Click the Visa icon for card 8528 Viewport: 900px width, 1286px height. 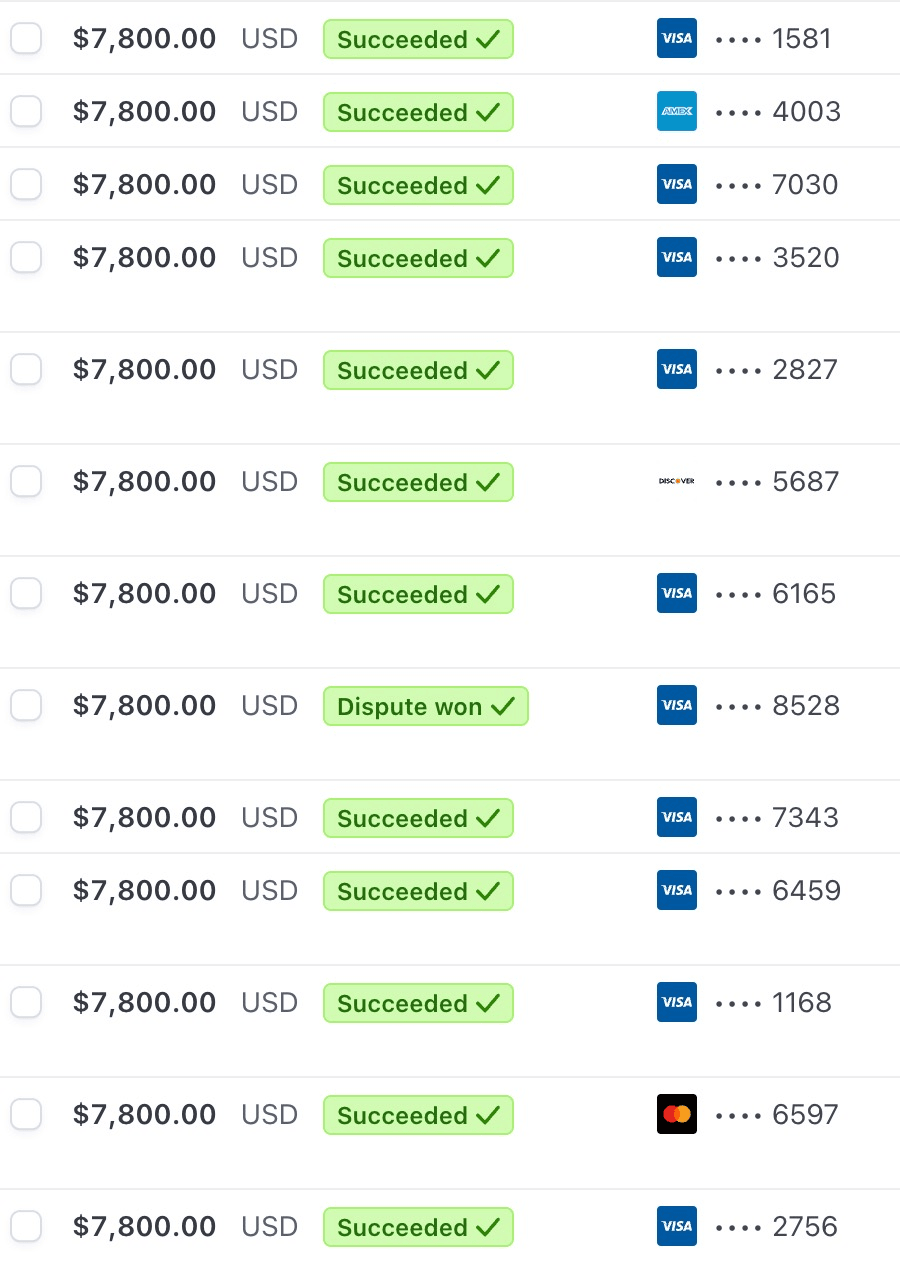(x=677, y=705)
